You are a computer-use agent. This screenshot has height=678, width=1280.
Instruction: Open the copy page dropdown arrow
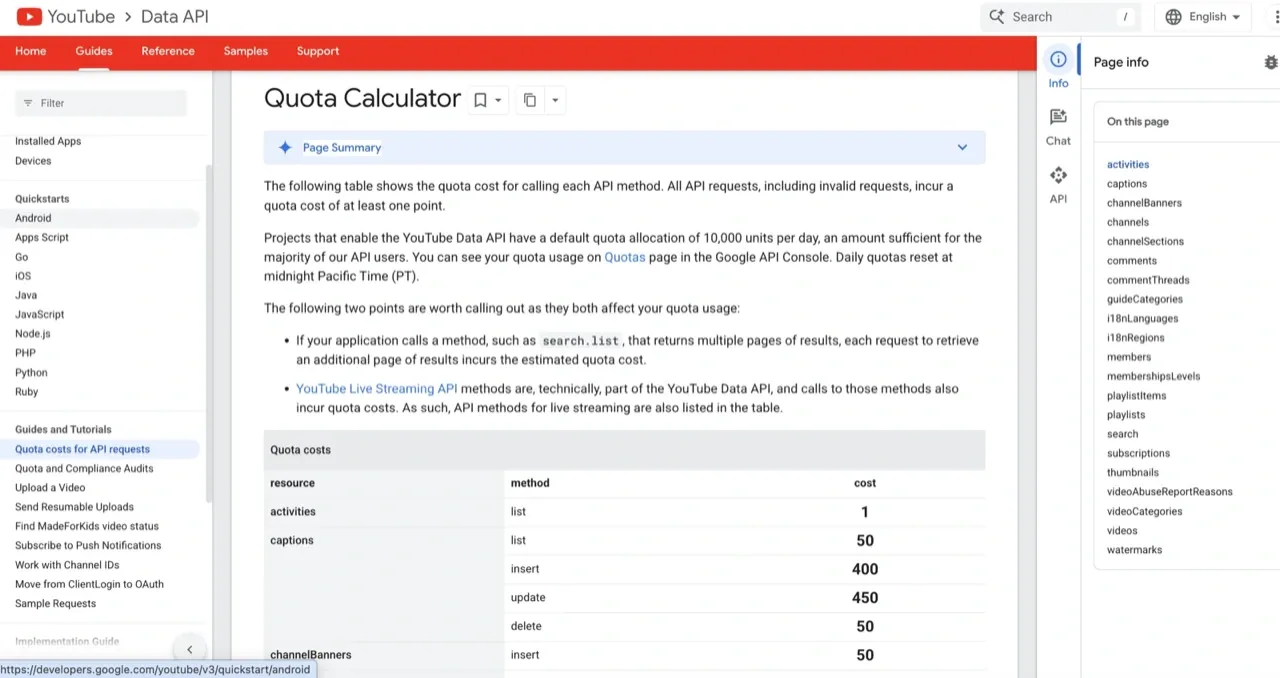coord(555,100)
